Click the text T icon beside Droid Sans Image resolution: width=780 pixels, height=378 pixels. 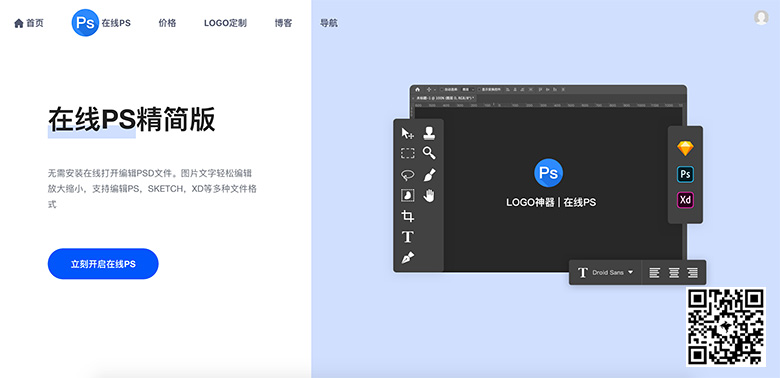[583, 273]
